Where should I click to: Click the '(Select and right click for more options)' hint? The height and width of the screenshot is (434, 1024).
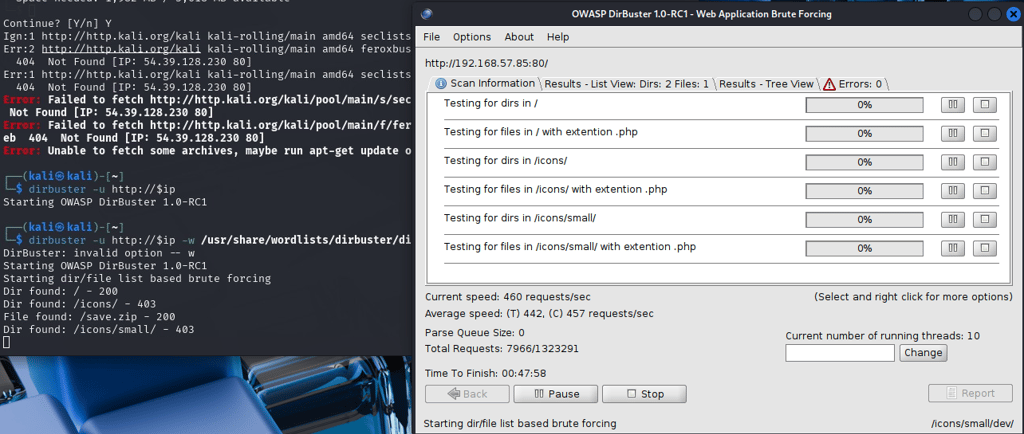(913, 297)
